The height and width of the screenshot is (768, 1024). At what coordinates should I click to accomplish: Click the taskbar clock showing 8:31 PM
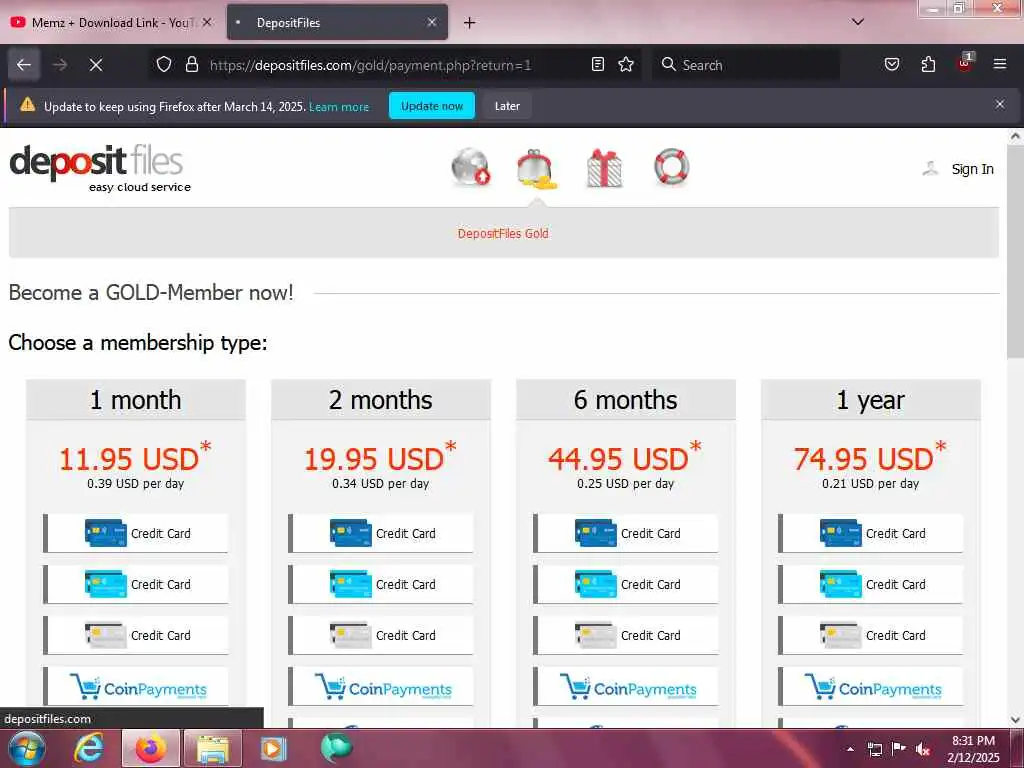tap(973, 749)
